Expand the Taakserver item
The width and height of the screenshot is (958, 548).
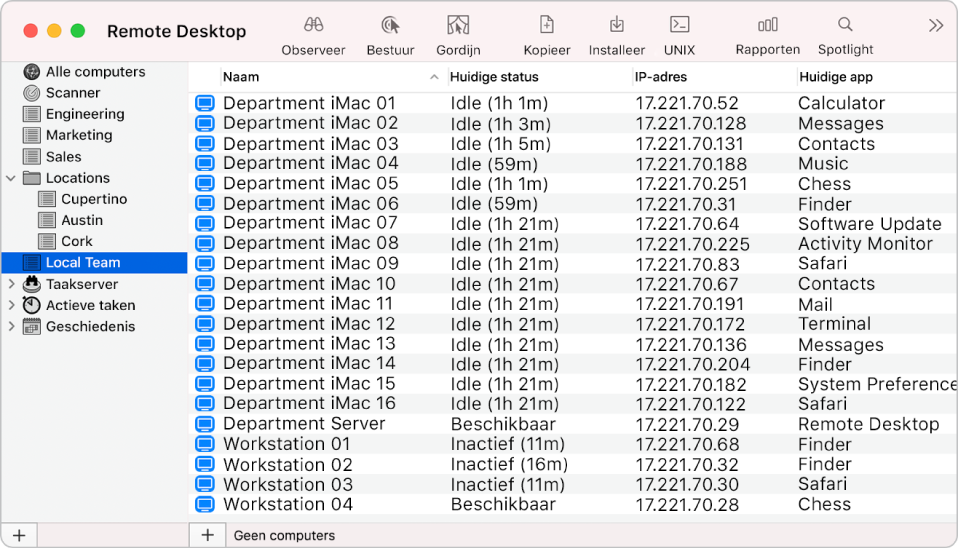[x=11, y=284]
